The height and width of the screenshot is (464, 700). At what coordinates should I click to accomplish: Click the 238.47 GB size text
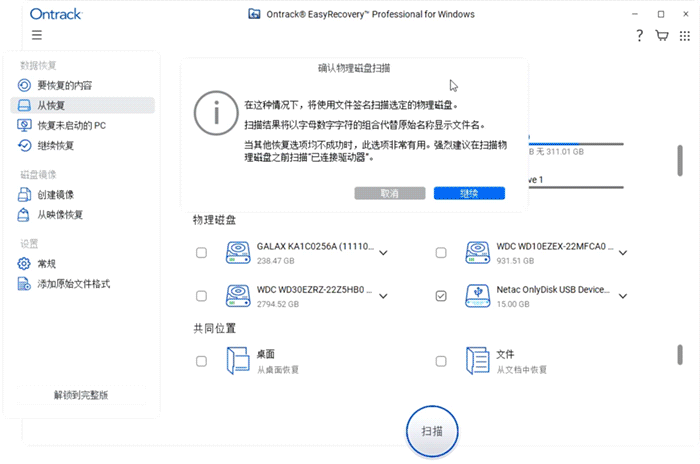(x=275, y=261)
